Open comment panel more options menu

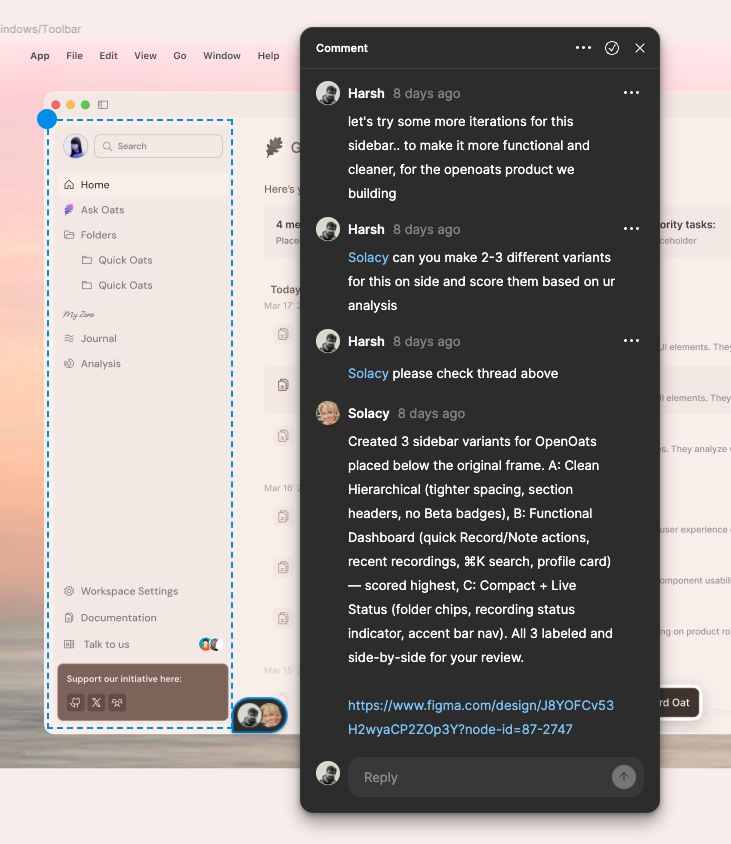coord(583,48)
